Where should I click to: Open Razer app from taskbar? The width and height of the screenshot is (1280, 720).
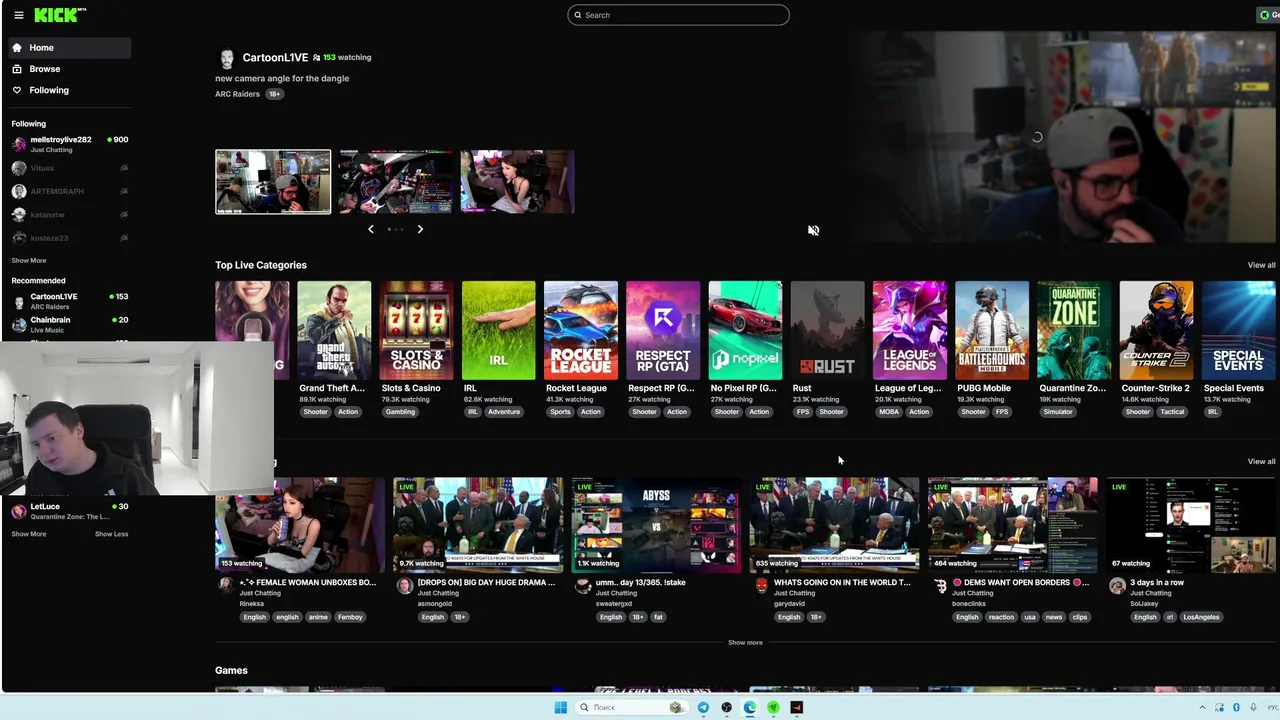[773, 708]
